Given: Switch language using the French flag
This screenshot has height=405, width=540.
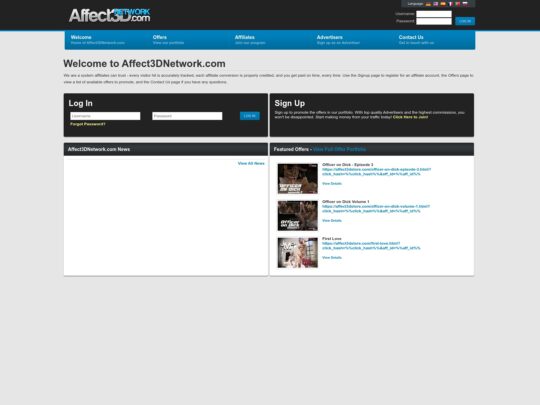Looking at the screenshot, I should point(450,4).
